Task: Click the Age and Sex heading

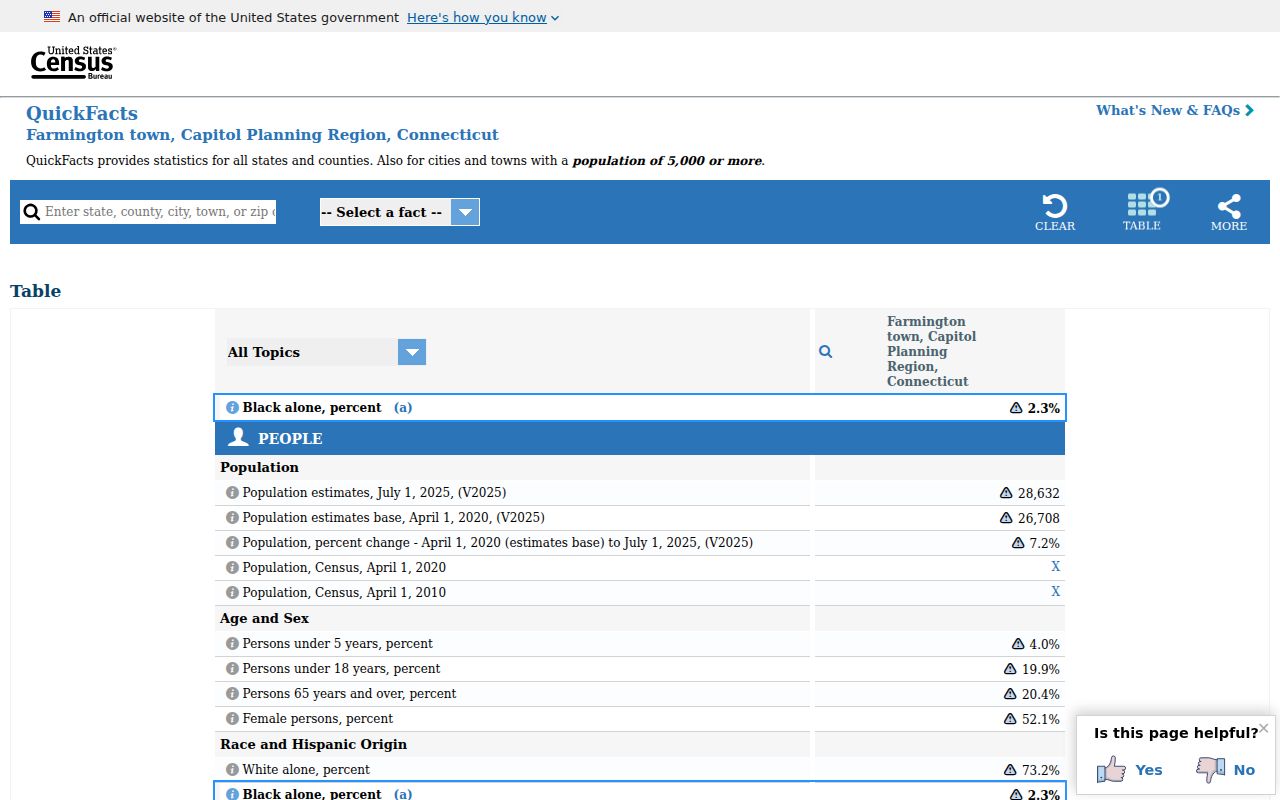Action: [264, 618]
